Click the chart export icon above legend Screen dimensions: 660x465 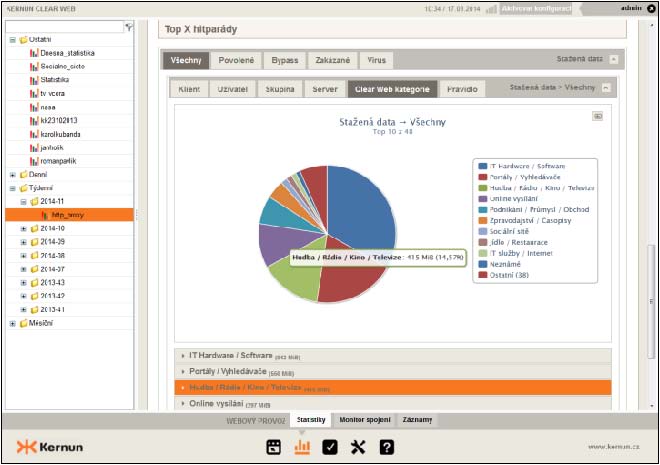[x=598, y=116]
